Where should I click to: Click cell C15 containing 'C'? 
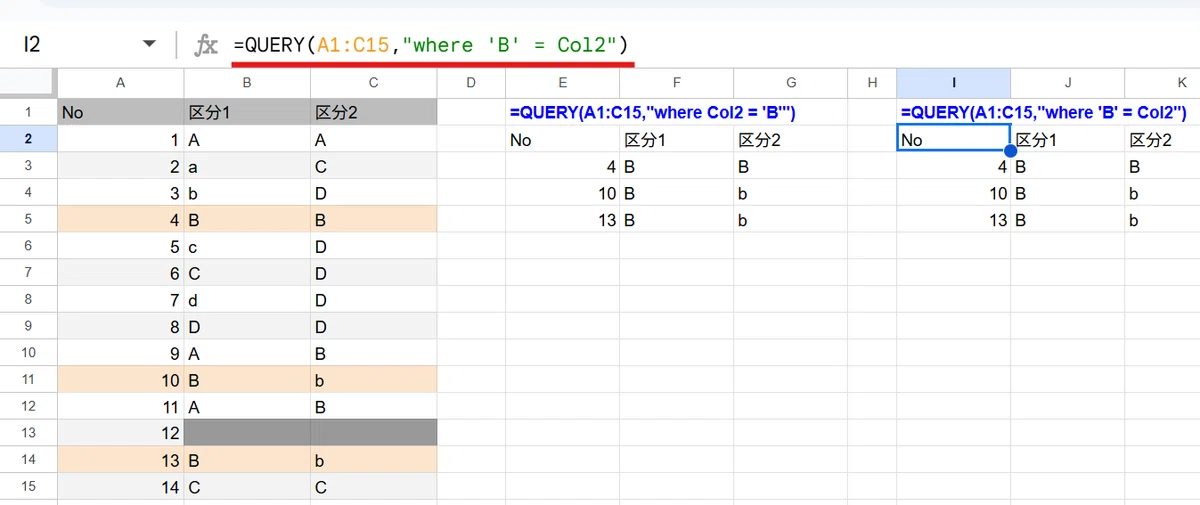coord(374,487)
